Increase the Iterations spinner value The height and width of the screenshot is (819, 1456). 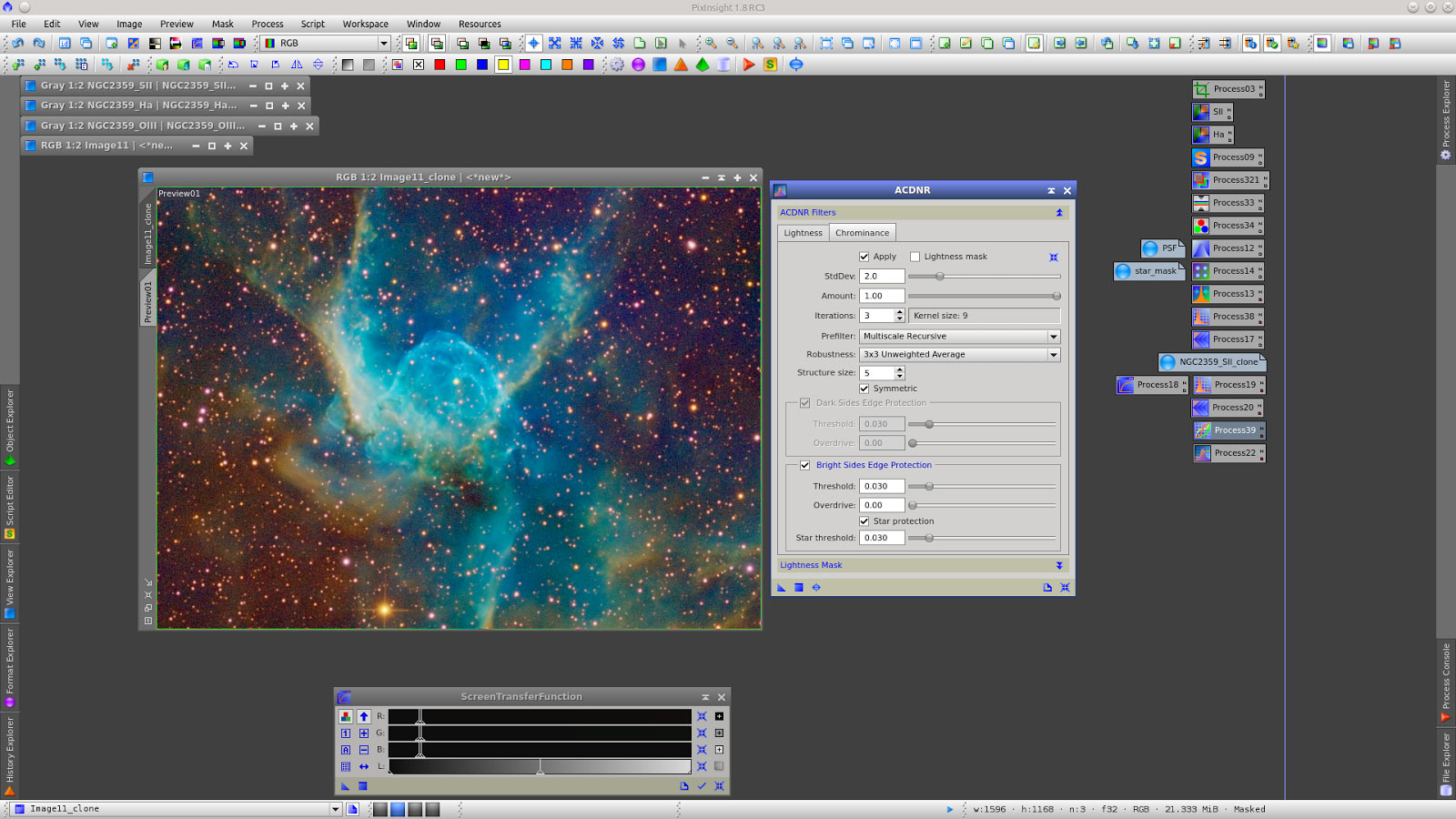pos(900,312)
